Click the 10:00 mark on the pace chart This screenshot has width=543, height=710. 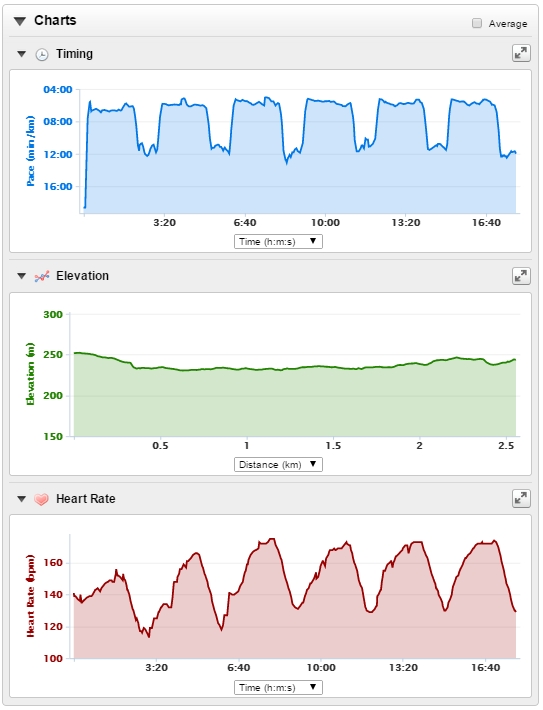point(325,222)
